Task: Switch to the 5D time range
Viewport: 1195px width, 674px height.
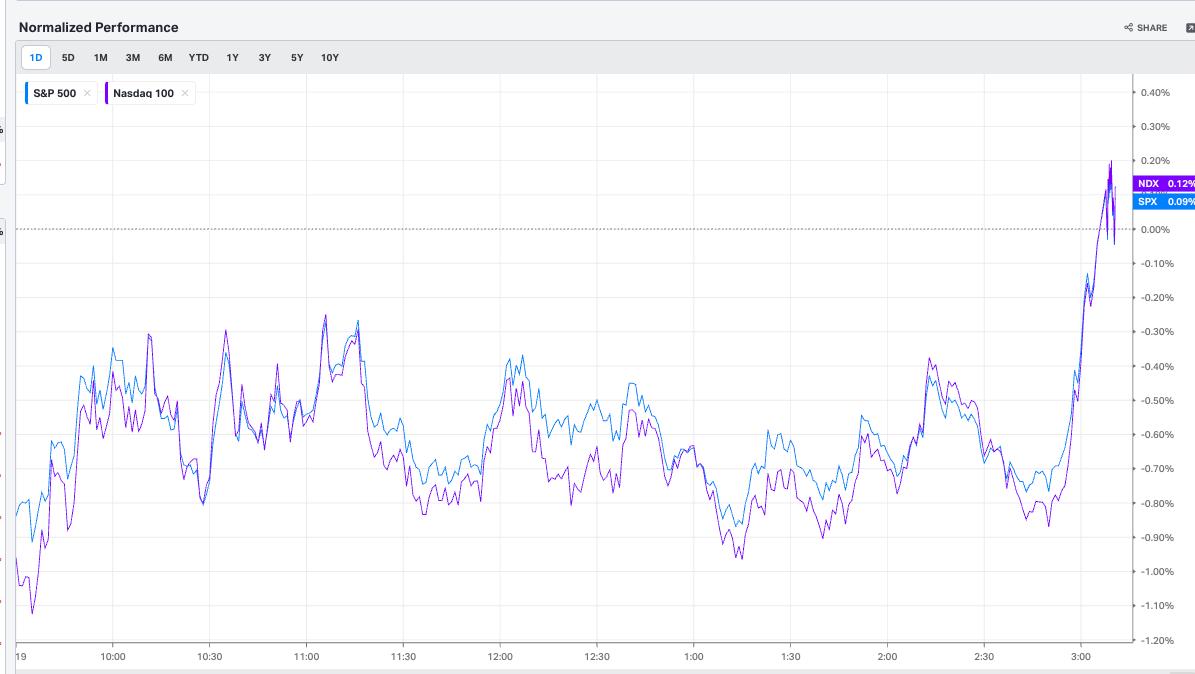Action: click(x=68, y=58)
